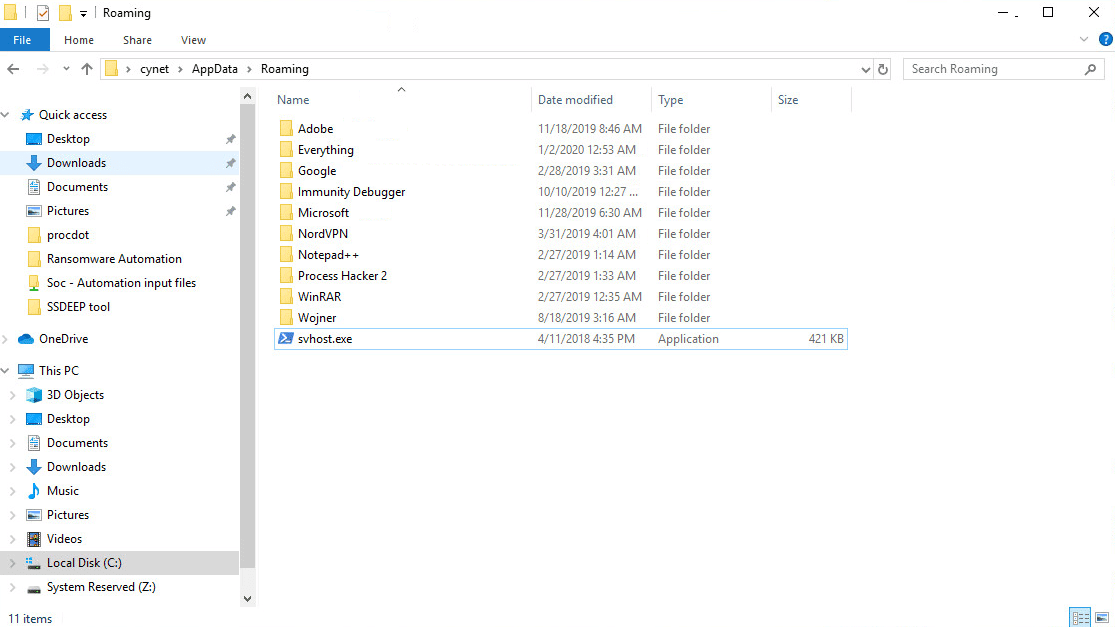Screen dimensions: 1115x627
Task: Navigate to AppData in the breadcrumb
Action: [x=215, y=69]
